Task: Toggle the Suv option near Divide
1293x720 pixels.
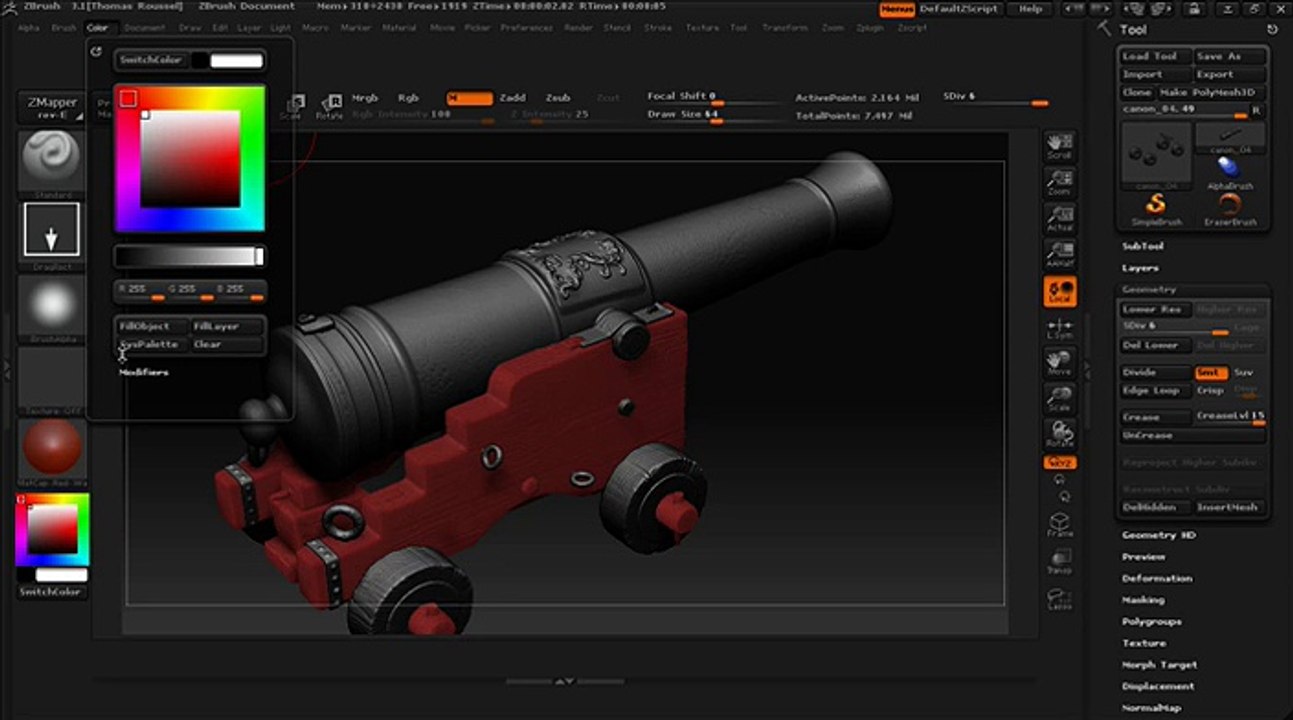Action: (x=1243, y=372)
